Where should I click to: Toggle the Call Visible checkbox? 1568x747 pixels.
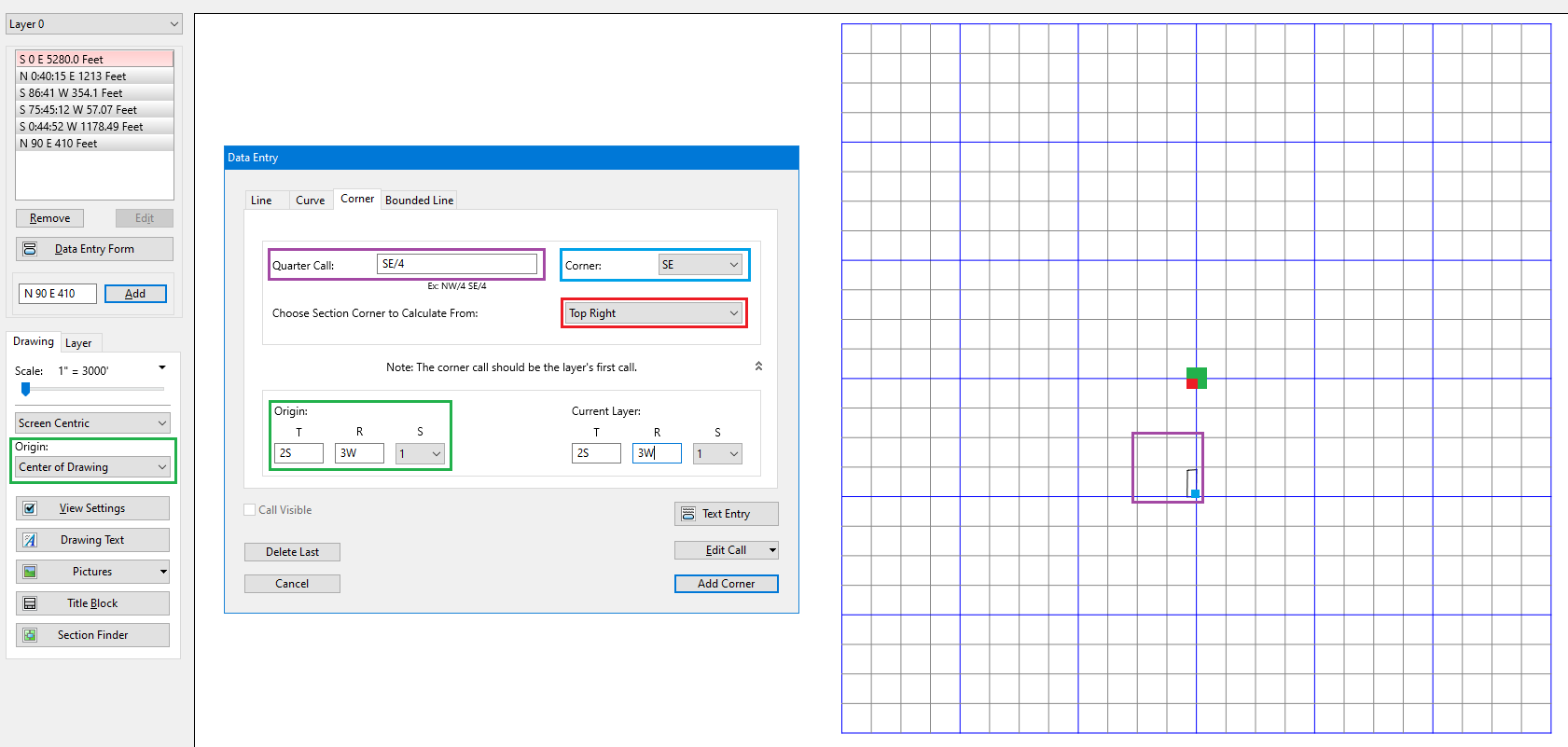tap(250, 510)
